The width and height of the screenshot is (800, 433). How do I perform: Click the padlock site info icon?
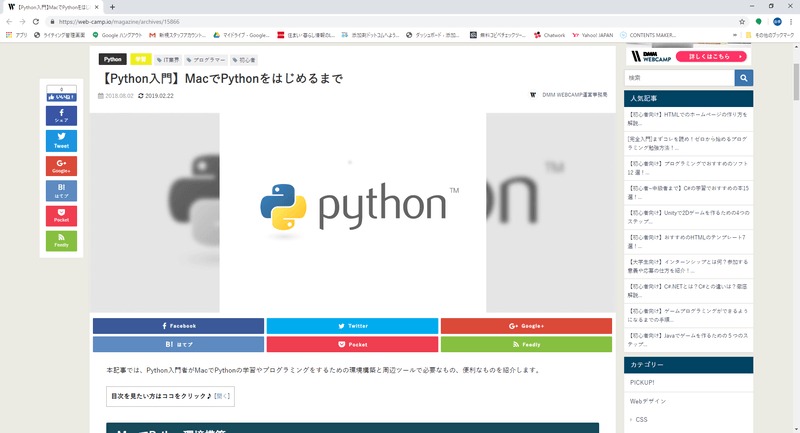pyautogui.click(x=52, y=22)
